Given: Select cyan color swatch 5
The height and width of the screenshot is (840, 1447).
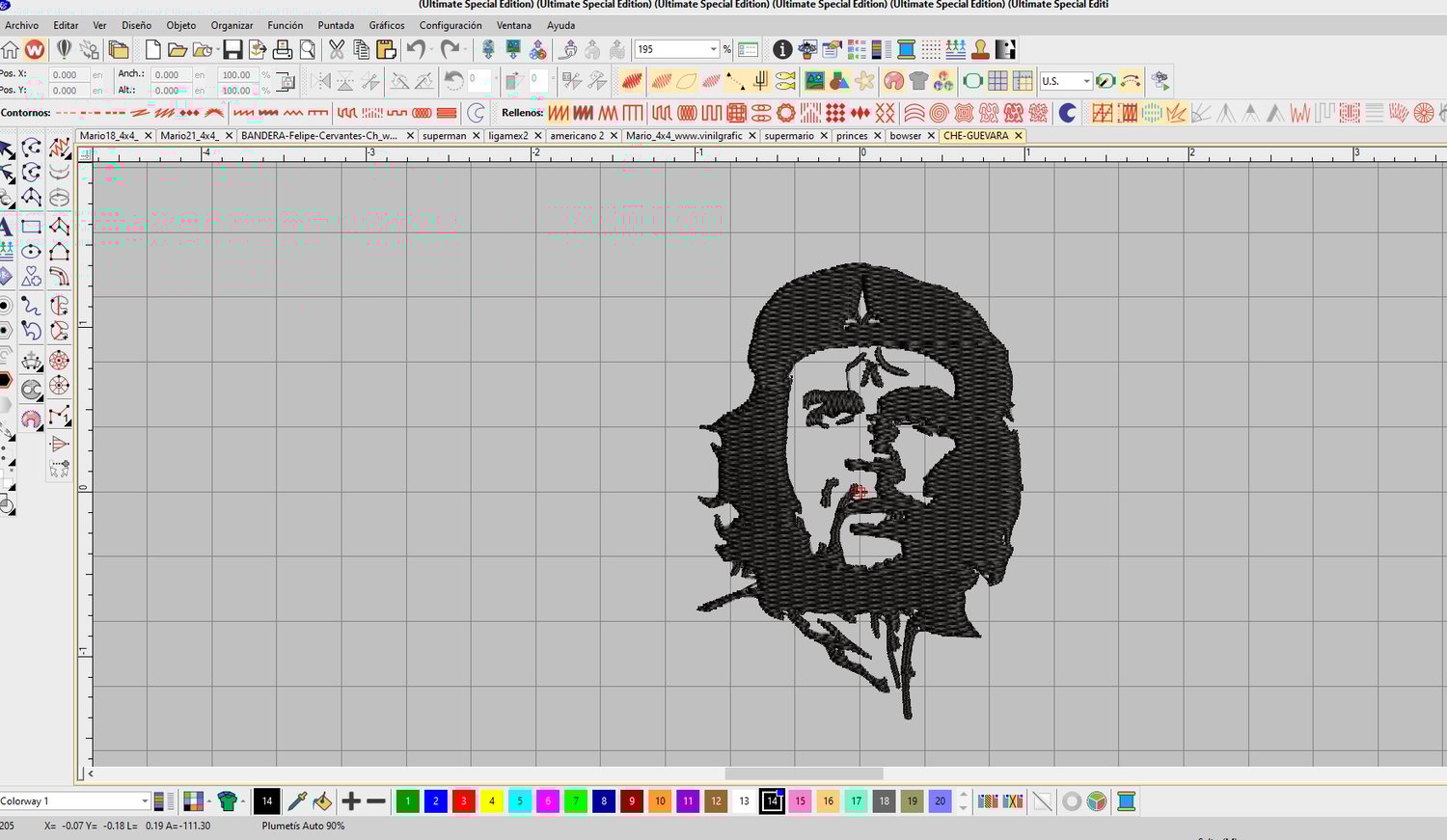Looking at the screenshot, I should 520,801.
